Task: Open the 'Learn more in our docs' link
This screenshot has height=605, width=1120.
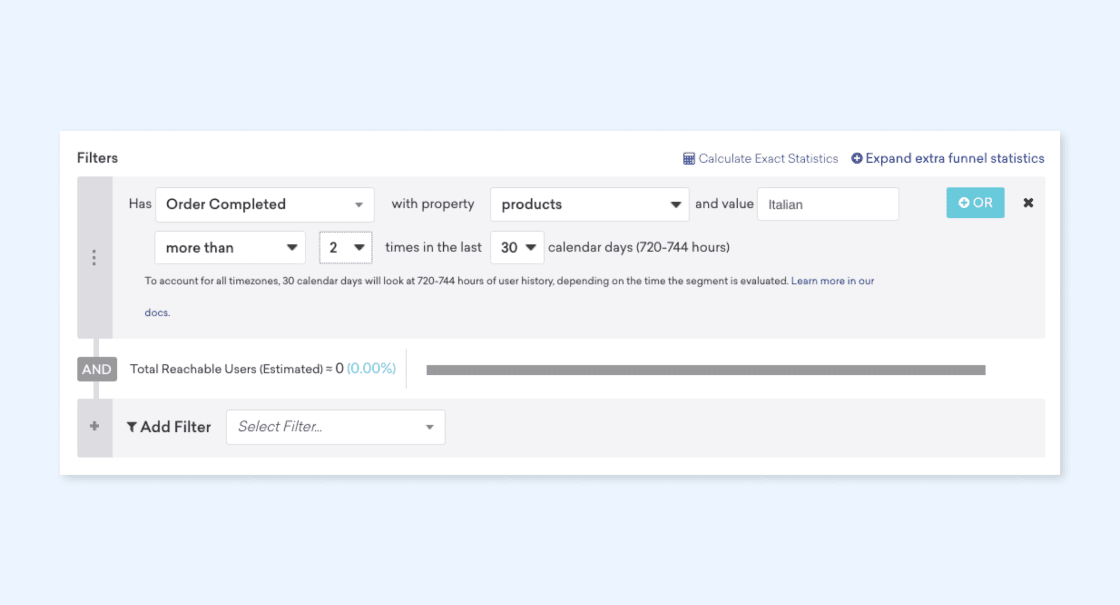Action: pyautogui.click(x=832, y=281)
